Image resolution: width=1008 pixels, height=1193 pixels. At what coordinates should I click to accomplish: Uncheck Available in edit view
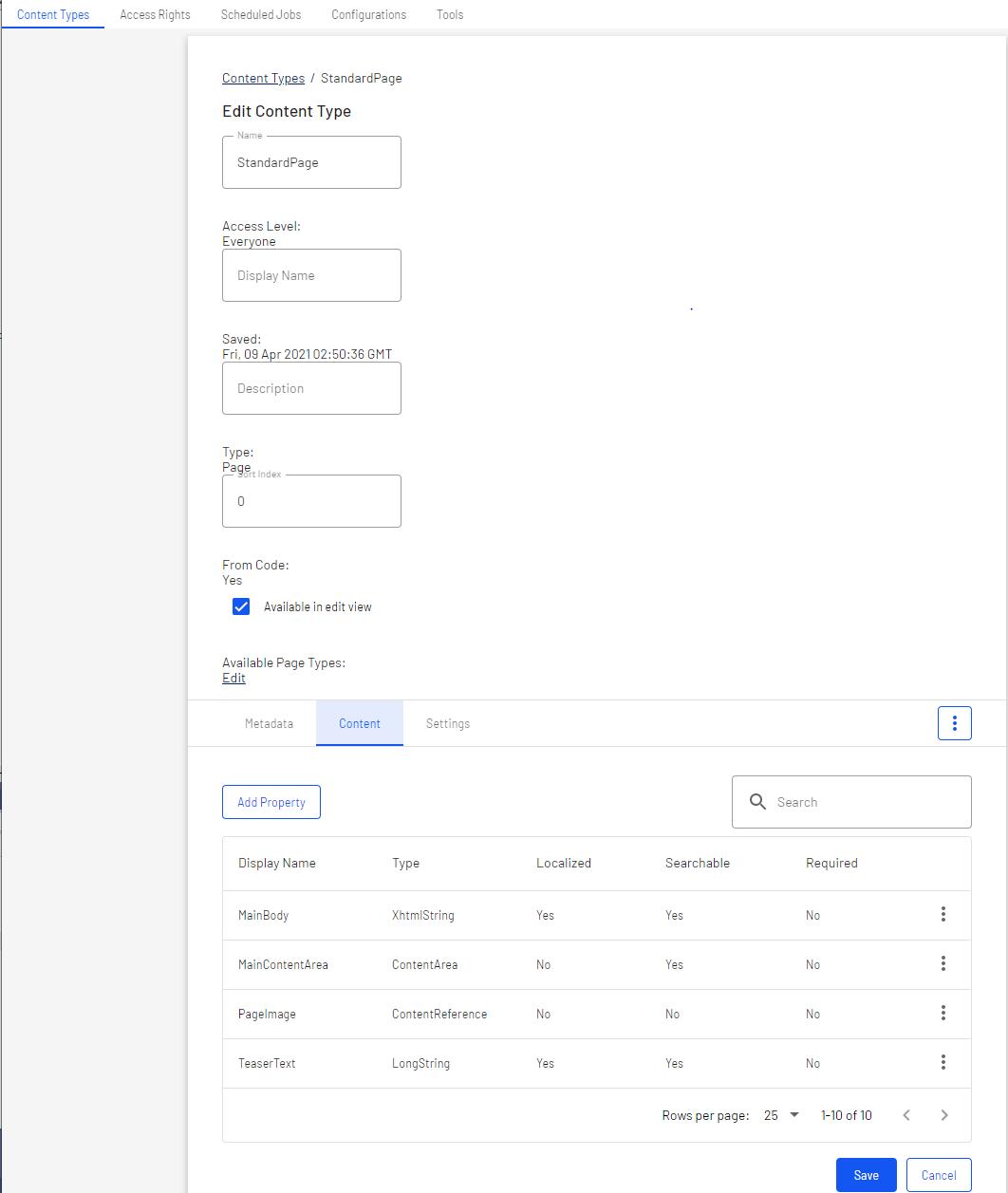tap(241, 606)
